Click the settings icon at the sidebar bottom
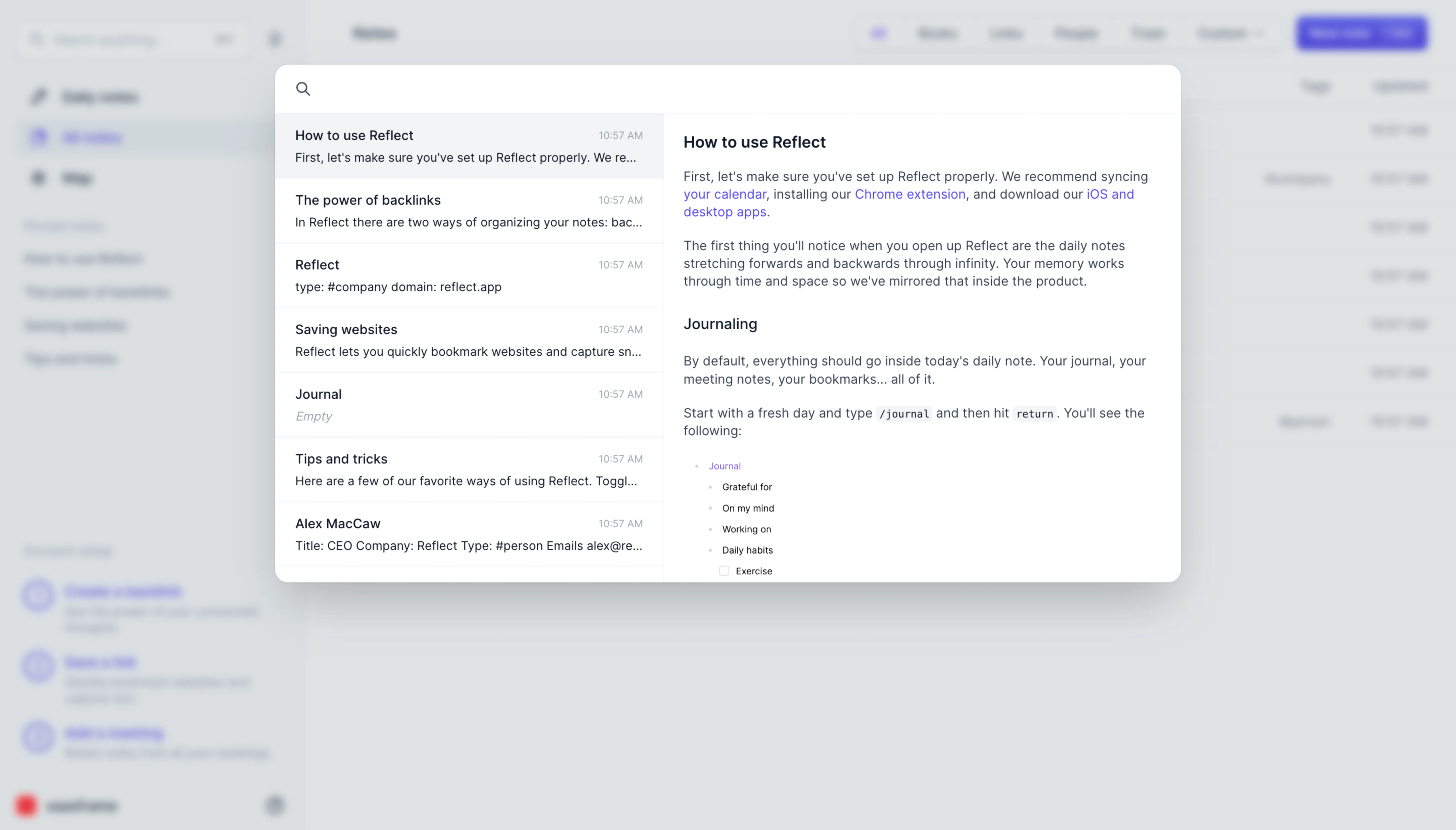1456x830 pixels. 274,805
